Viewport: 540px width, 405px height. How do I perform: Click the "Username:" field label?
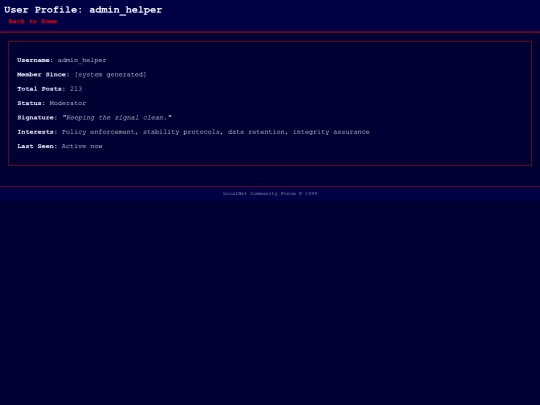[35, 60]
